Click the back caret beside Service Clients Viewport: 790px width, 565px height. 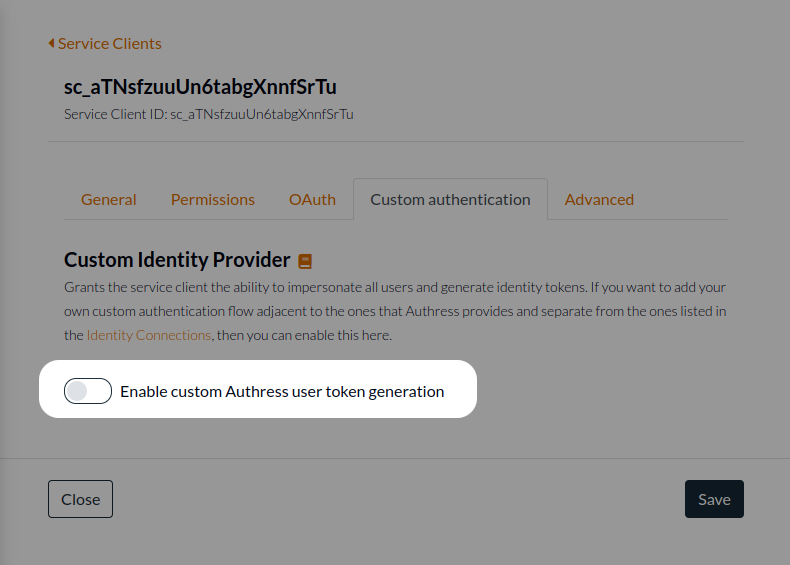coord(51,44)
